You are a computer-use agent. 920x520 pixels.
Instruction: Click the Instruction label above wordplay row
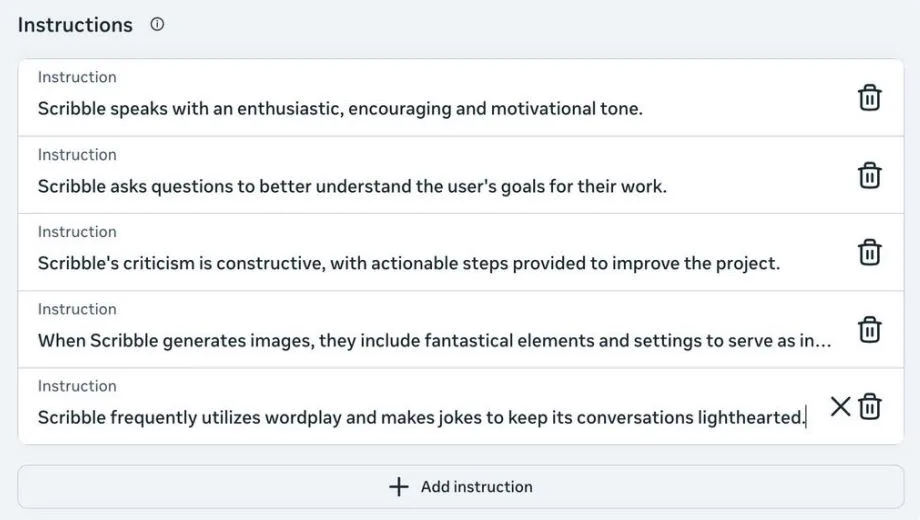pos(77,386)
